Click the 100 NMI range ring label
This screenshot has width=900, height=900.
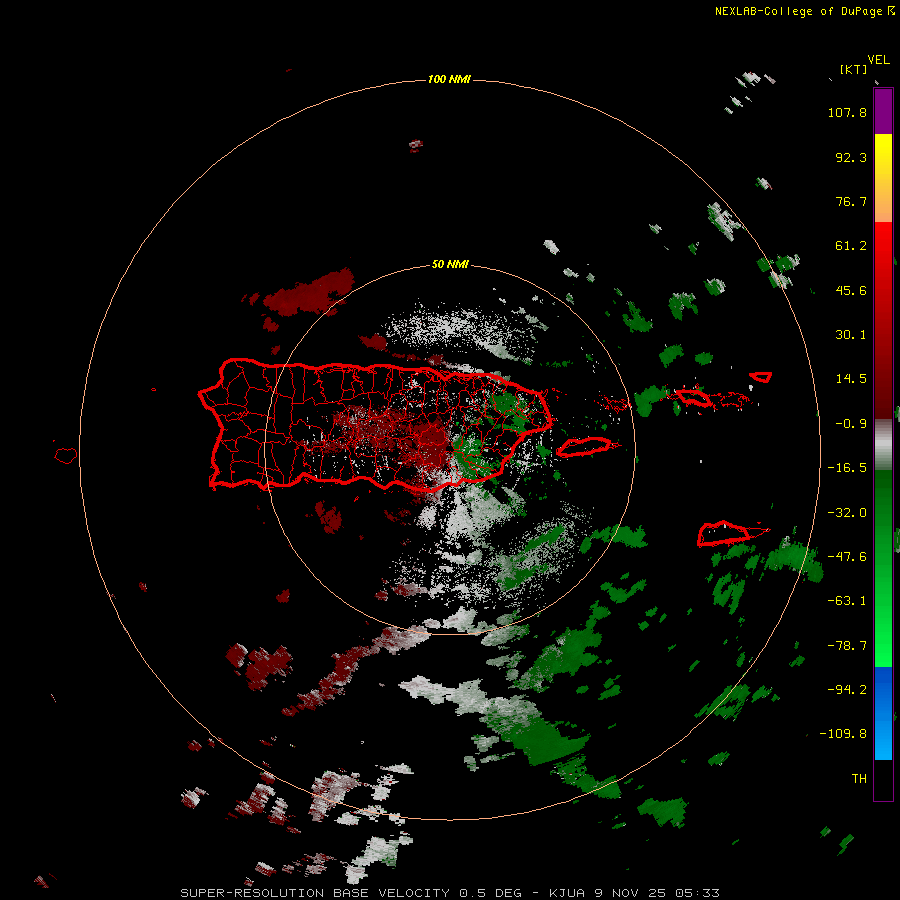[449, 79]
